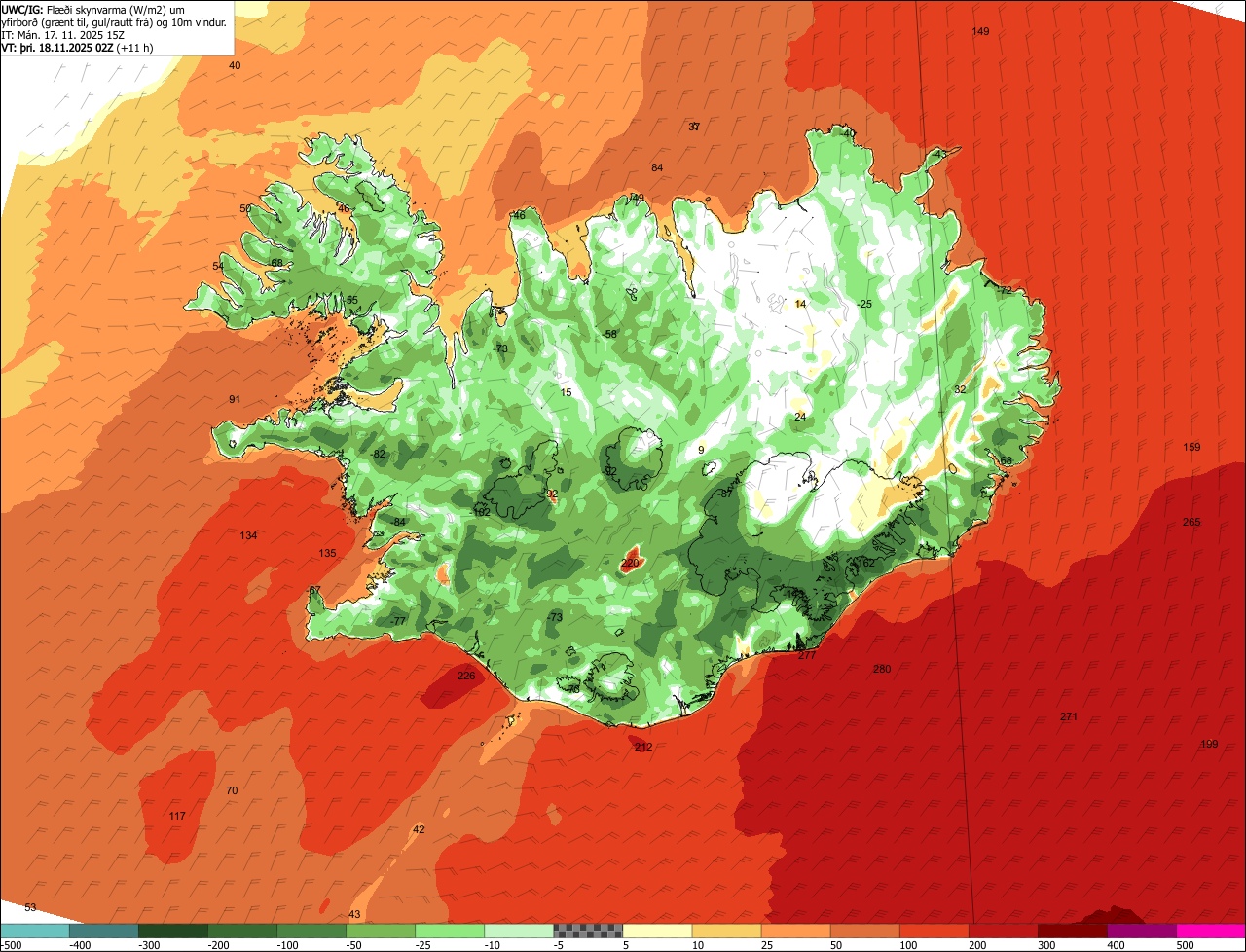Click the map value -82

380,454
